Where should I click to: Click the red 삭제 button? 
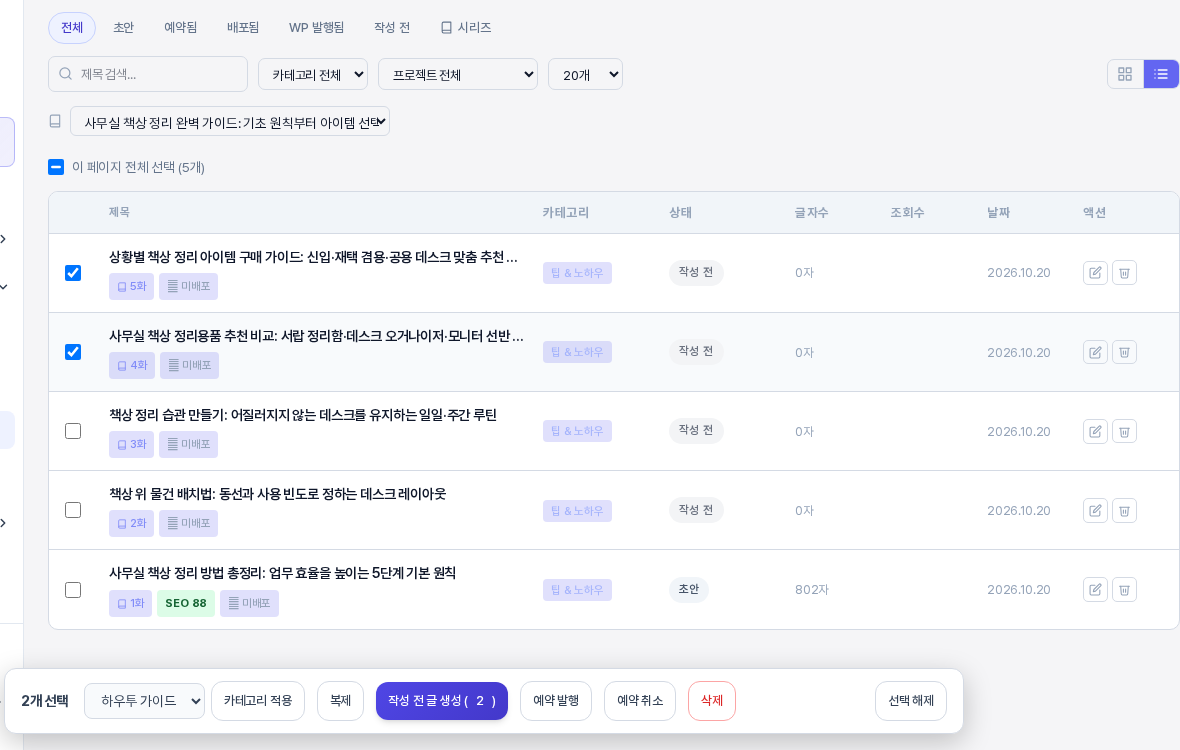click(x=712, y=701)
